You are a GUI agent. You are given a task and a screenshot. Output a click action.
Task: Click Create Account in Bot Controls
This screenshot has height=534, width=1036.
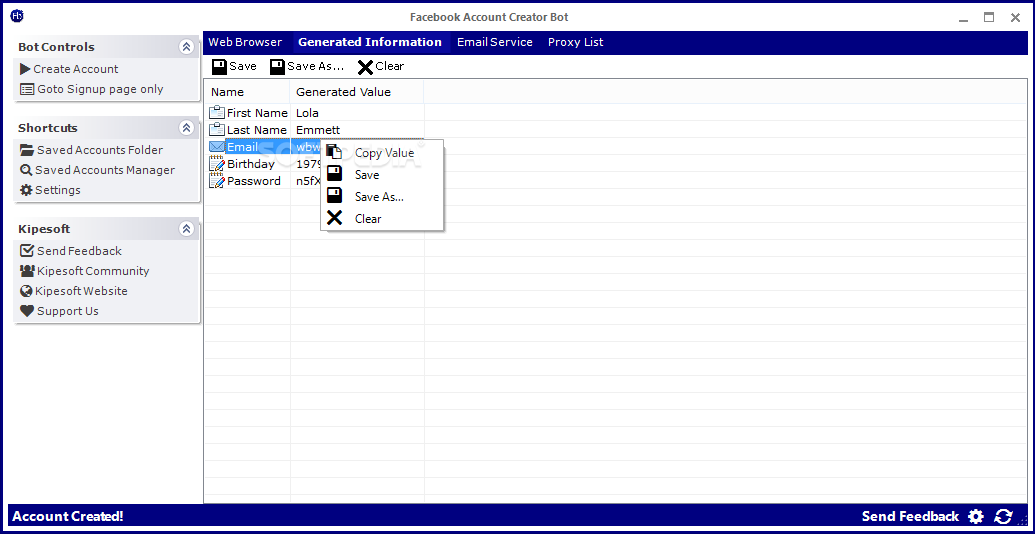pyautogui.click(x=75, y=69)
